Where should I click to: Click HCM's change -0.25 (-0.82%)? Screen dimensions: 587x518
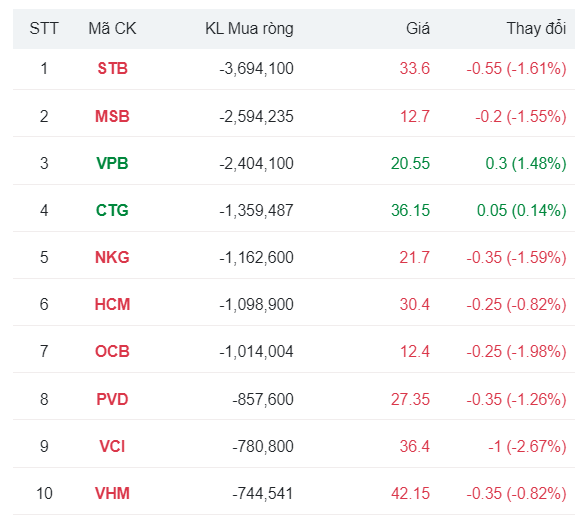click(516, 305)
